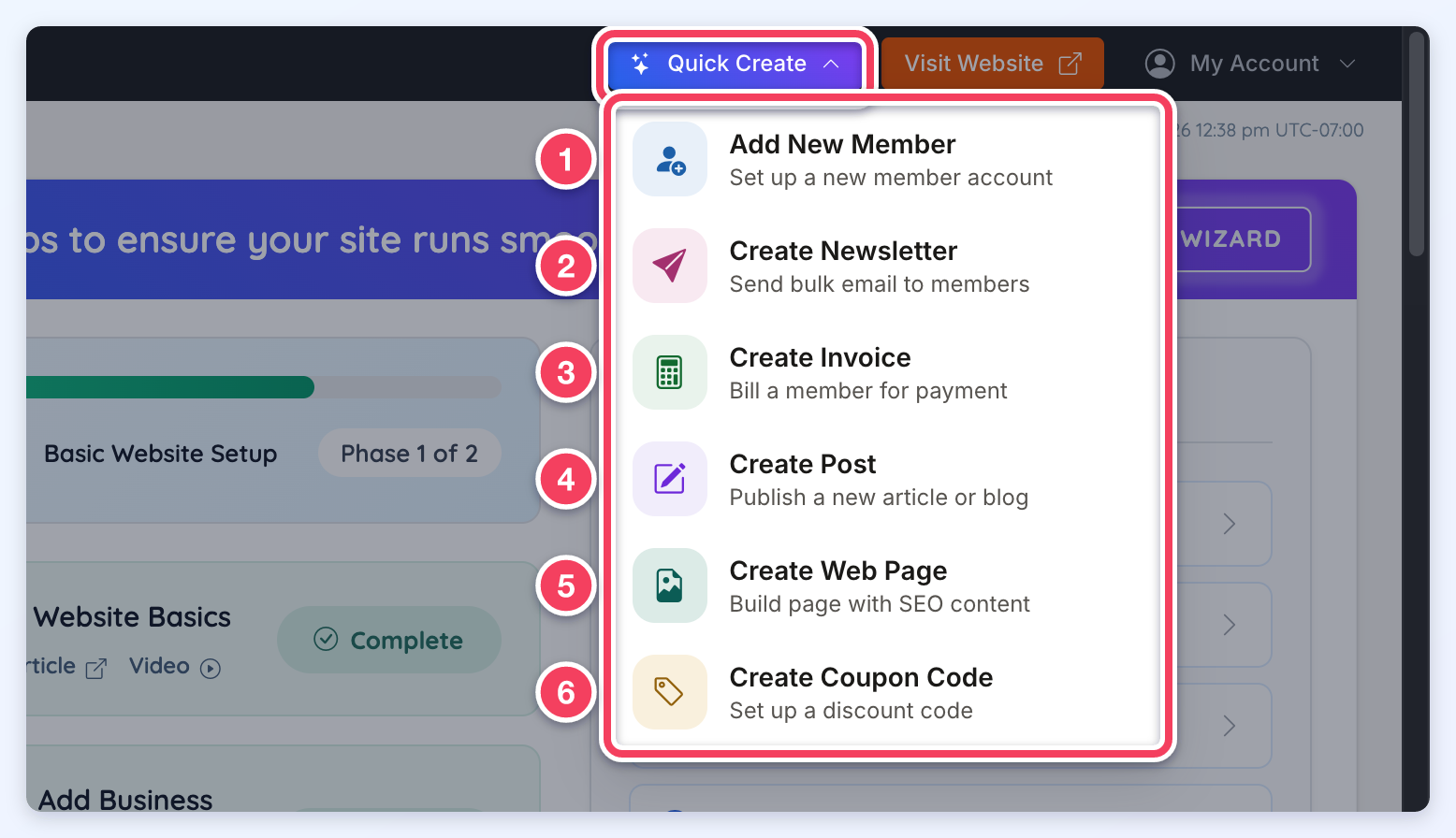
Task: Click the play icon next to Video
Action: pyautogui.click(x=211, y=668)
